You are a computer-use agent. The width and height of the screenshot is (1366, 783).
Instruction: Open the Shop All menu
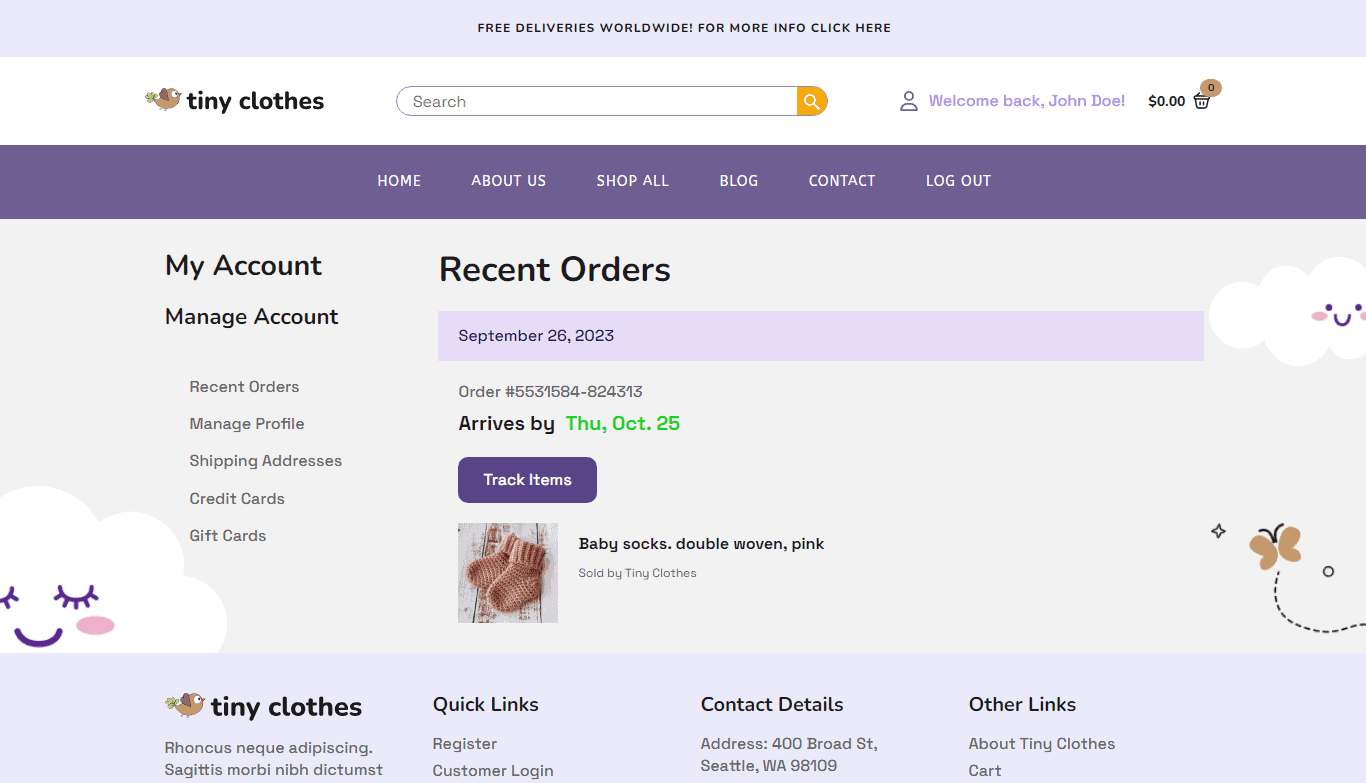632,181
